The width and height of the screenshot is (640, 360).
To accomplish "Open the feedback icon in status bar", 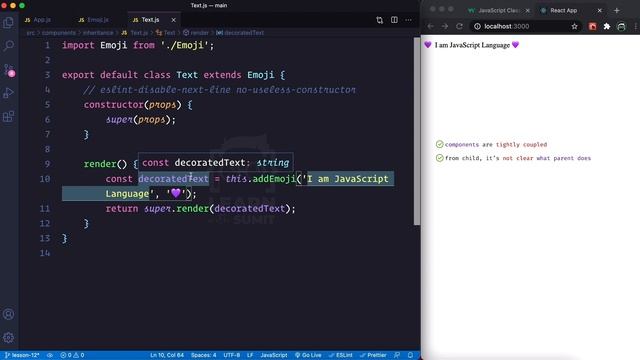I will pyautogui.click(x=397, y=355).
